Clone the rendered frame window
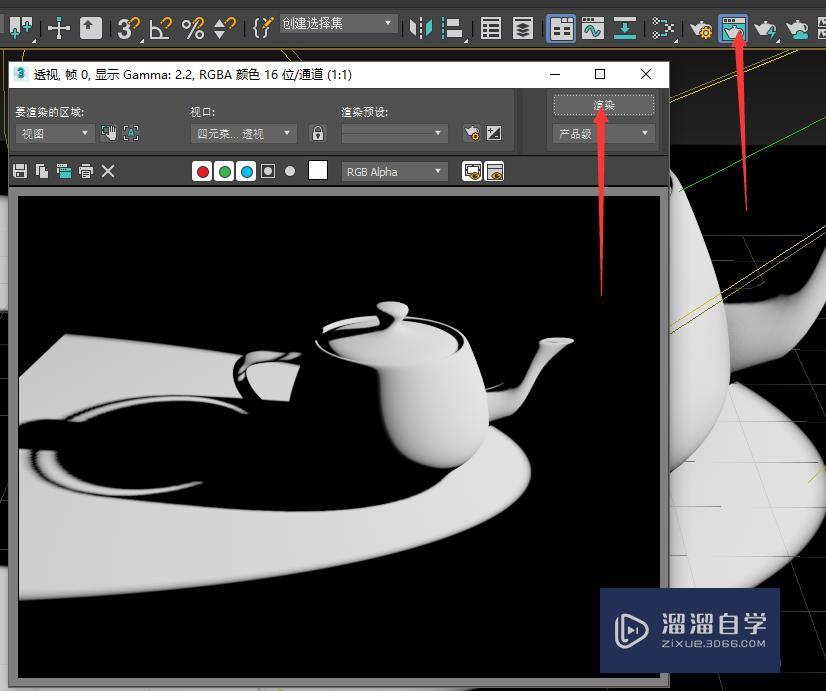The width and height of the screenshot is (826, 691). click(x=64, y=171)
